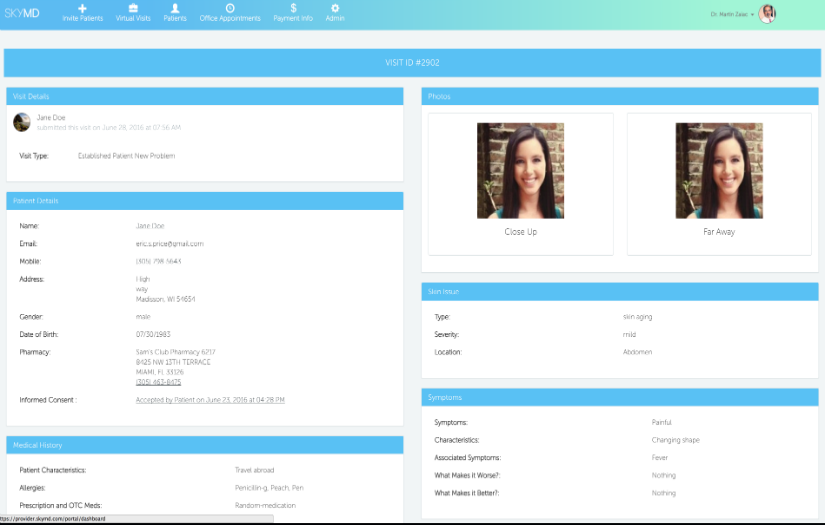
Task: Open the Far Away photo thumbnail
Action: point(719,170)
